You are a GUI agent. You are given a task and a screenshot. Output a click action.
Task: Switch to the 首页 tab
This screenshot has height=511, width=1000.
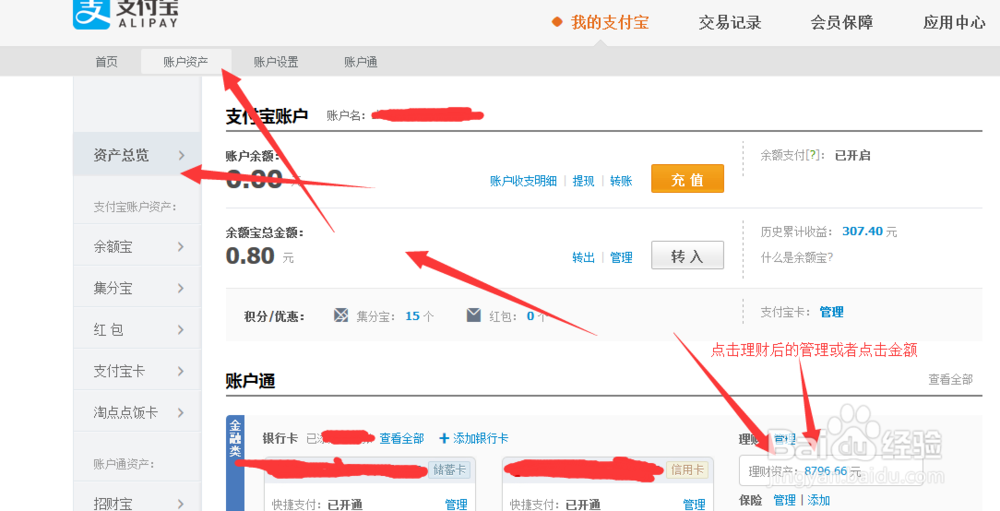click(x=107, y=62)
